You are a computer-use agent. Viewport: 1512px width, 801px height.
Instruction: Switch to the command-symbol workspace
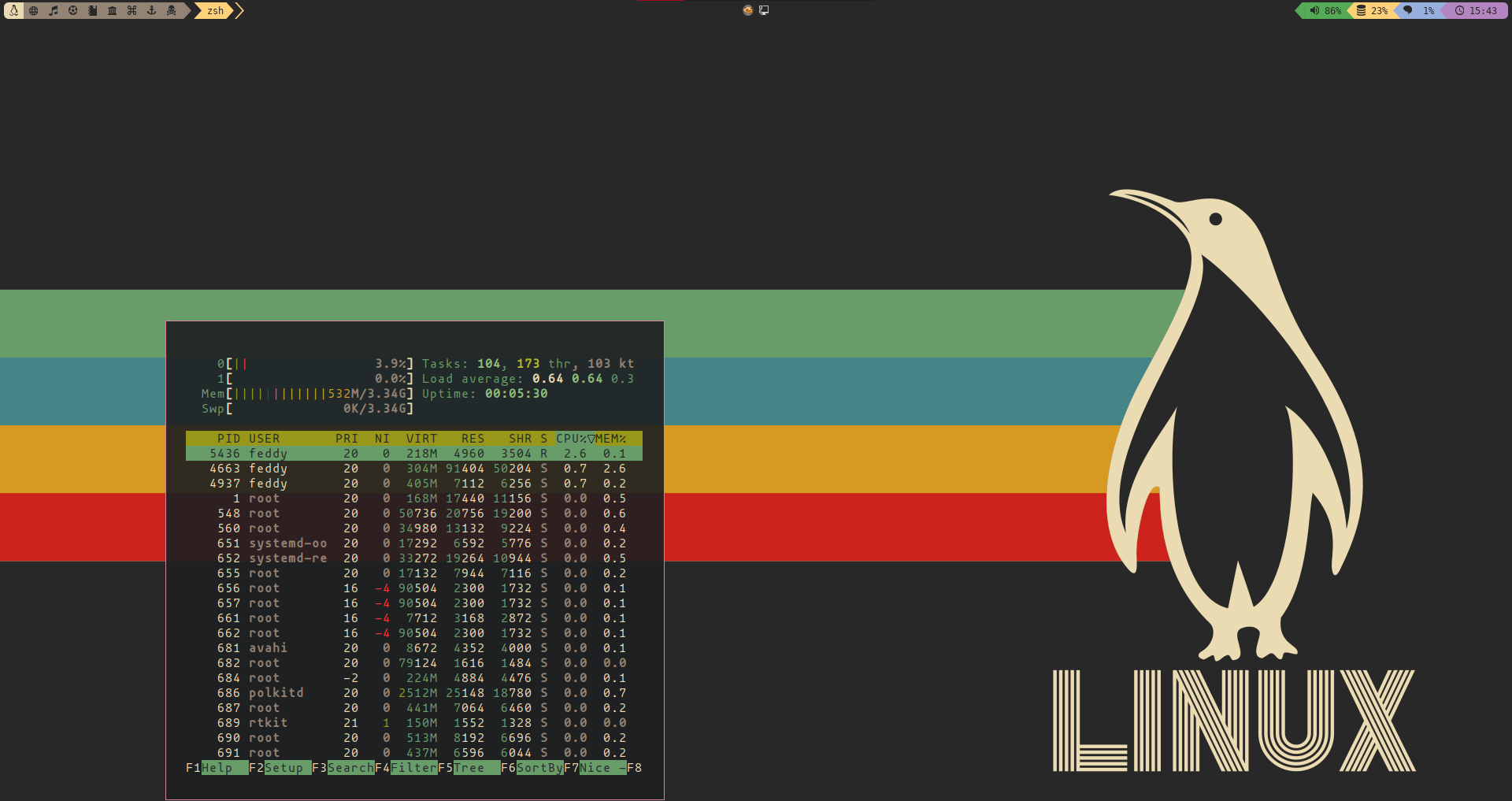pyautogui.click(x=132, y=10)
